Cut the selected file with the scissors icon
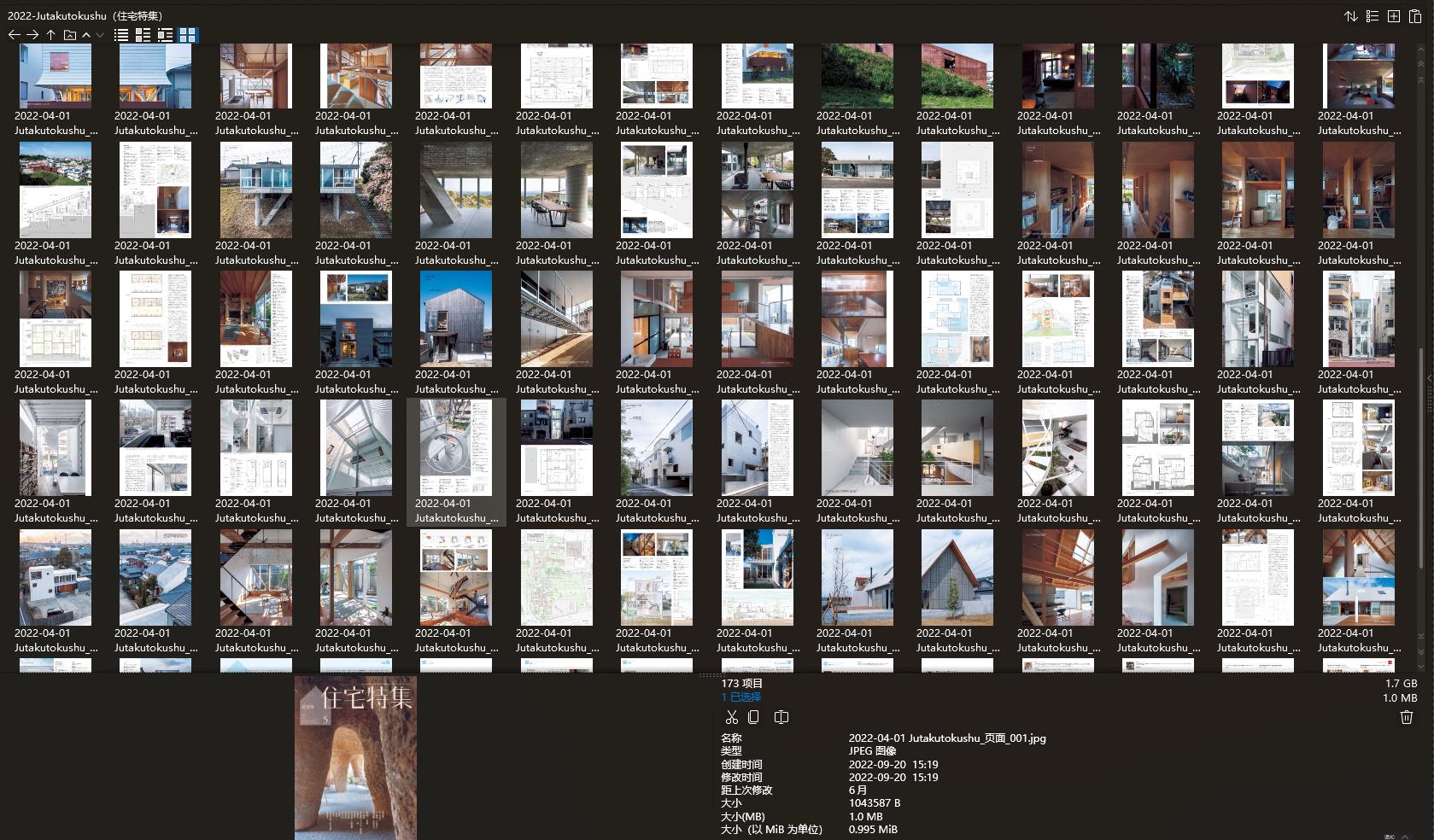This screenshot has width=1434, height=840. click(x=732, y=718)
